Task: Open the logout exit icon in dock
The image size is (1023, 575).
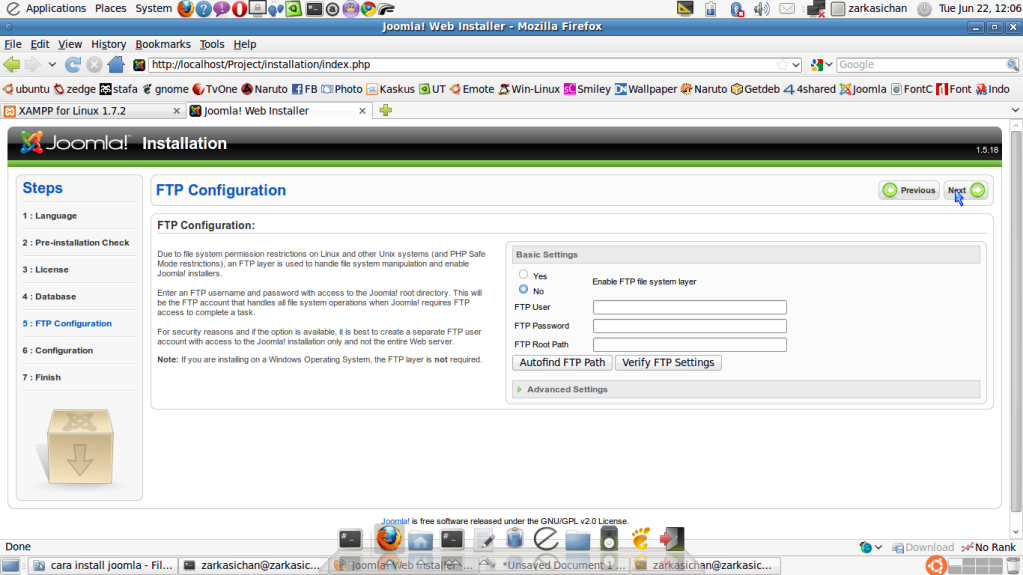Action: (x=672, y=539)
